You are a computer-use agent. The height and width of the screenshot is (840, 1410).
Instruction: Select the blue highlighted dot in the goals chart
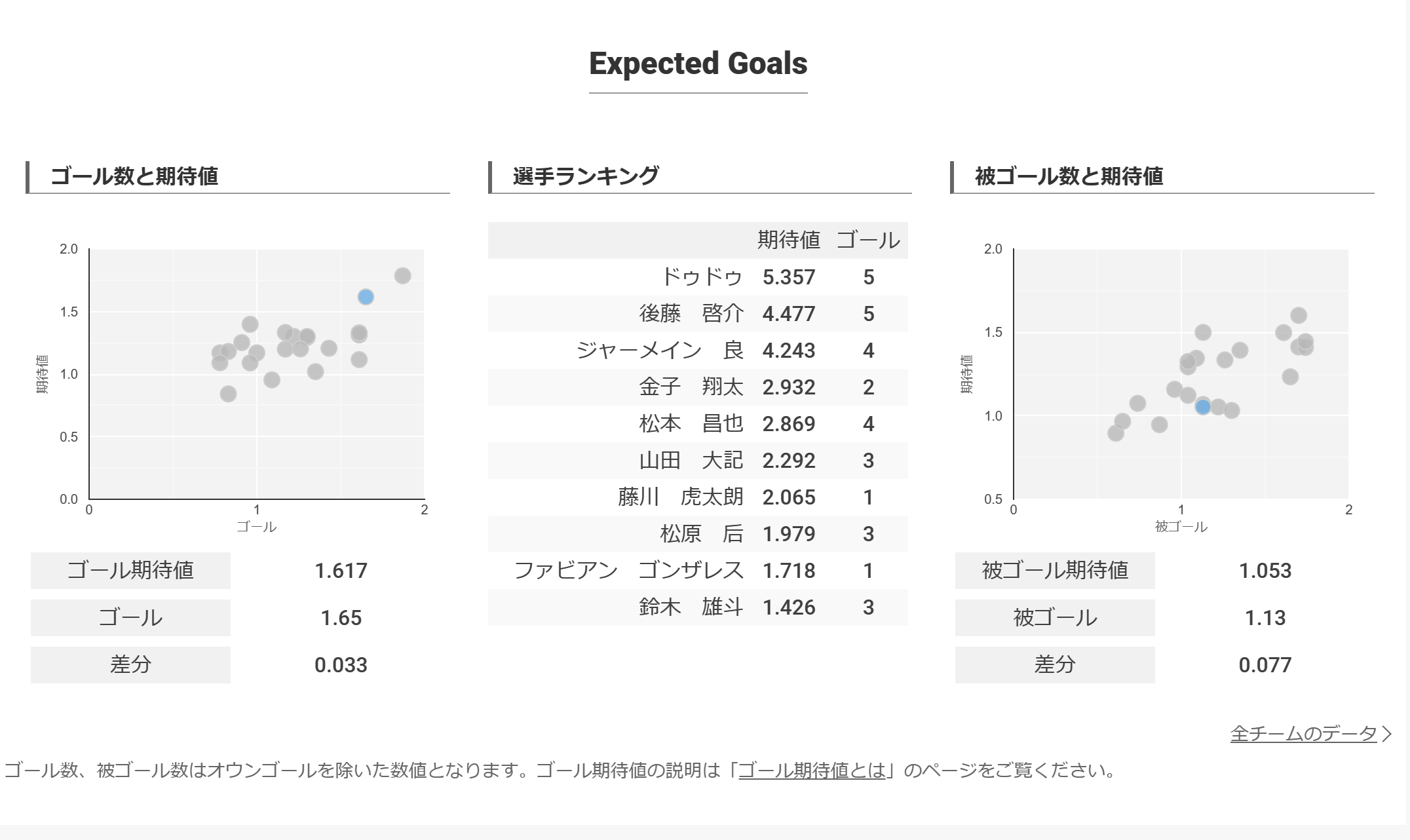[366, 297]
